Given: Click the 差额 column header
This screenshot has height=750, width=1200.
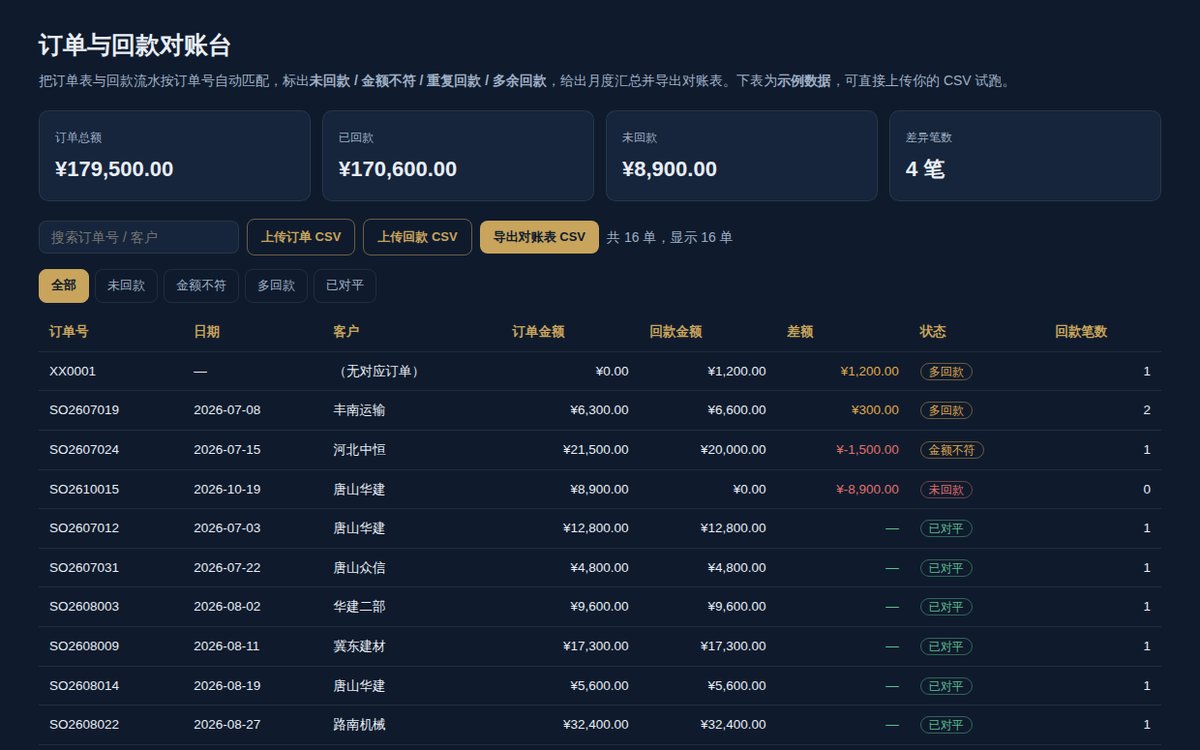Looking at the screenshot, I should [x=800, y=332].
